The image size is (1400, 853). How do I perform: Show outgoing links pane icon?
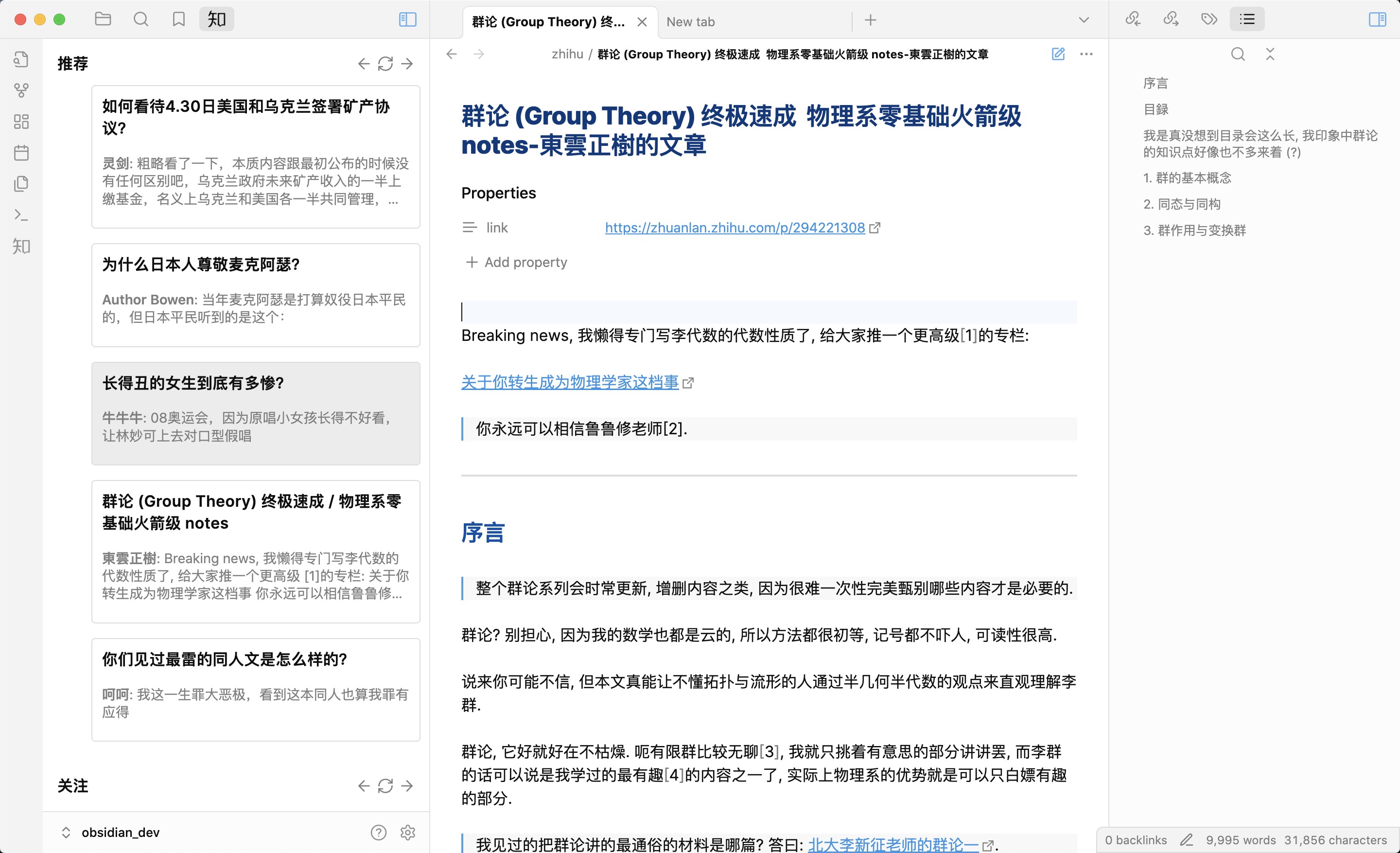coord(1171,19)
